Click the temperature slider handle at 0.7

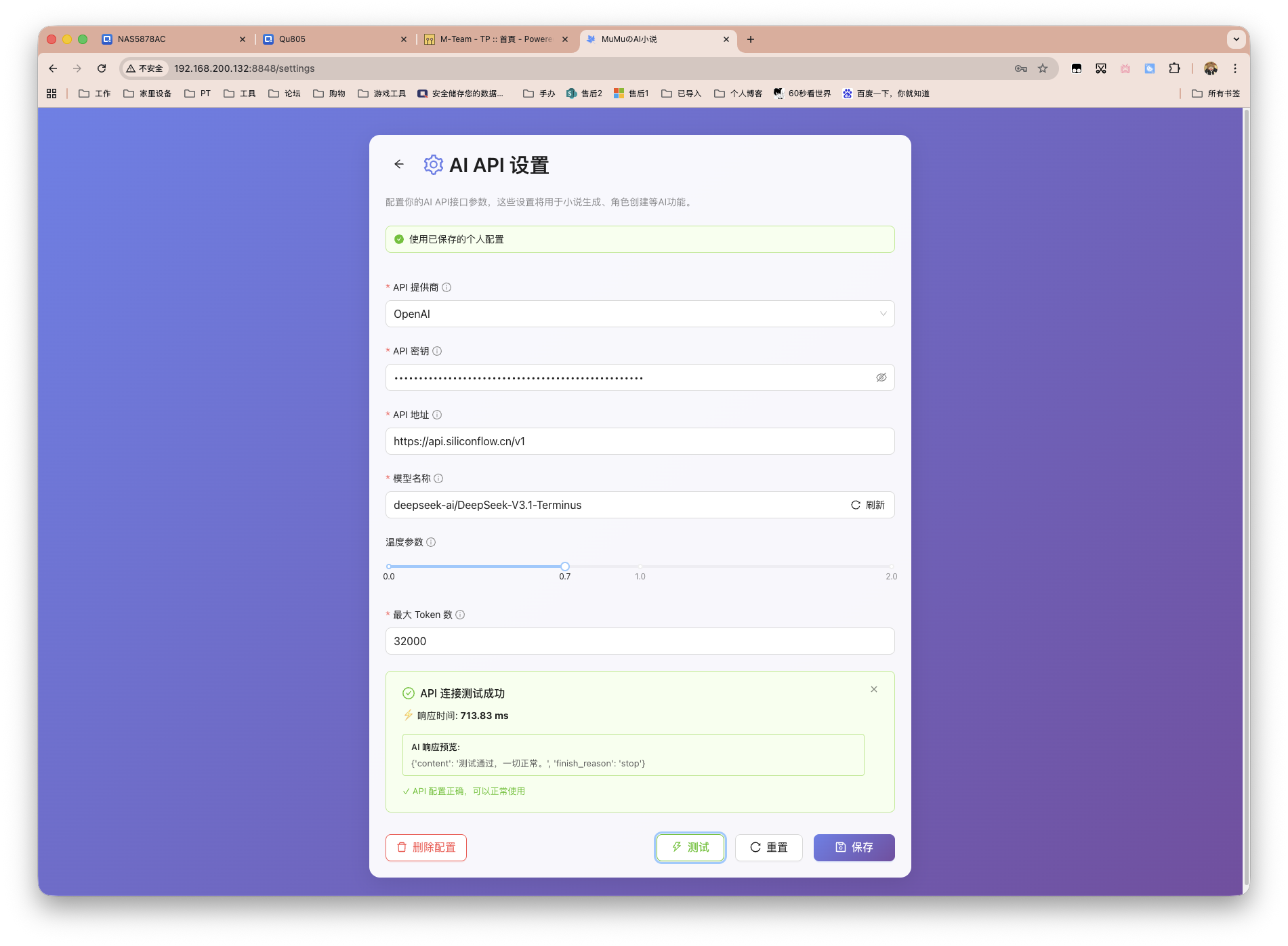565,567
